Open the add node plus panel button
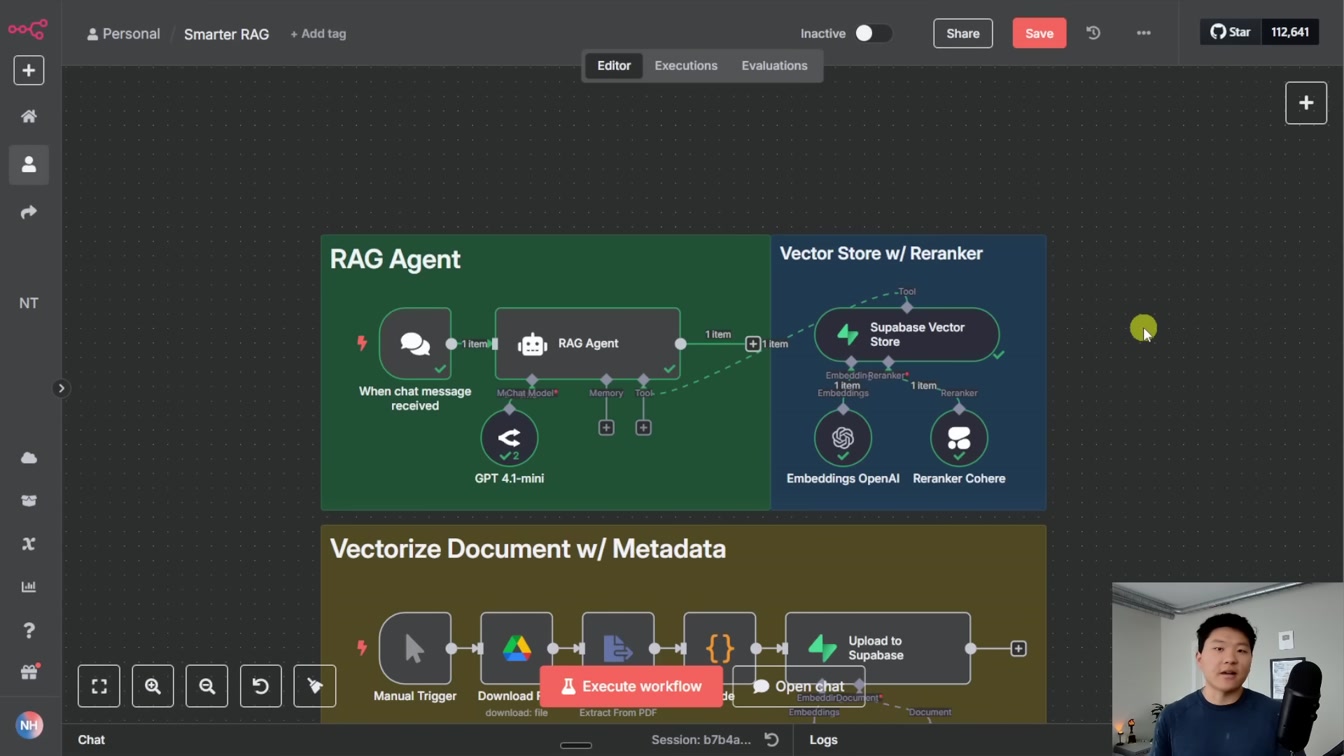The height and width of the screenshot is (756, 1344). tap(1306, 103)
